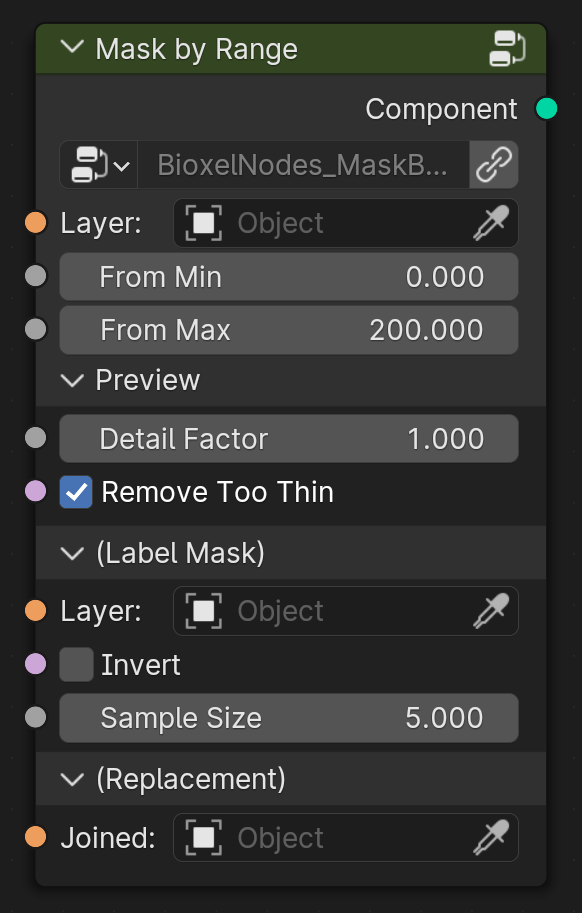
Task: Collapse the Mask by Range node
Action: pos(72,48)
